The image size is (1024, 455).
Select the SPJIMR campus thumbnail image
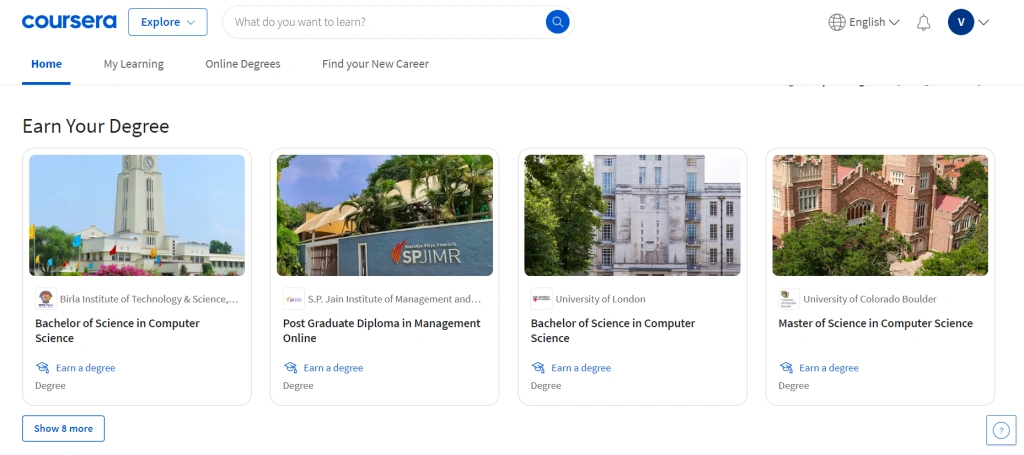385,215
